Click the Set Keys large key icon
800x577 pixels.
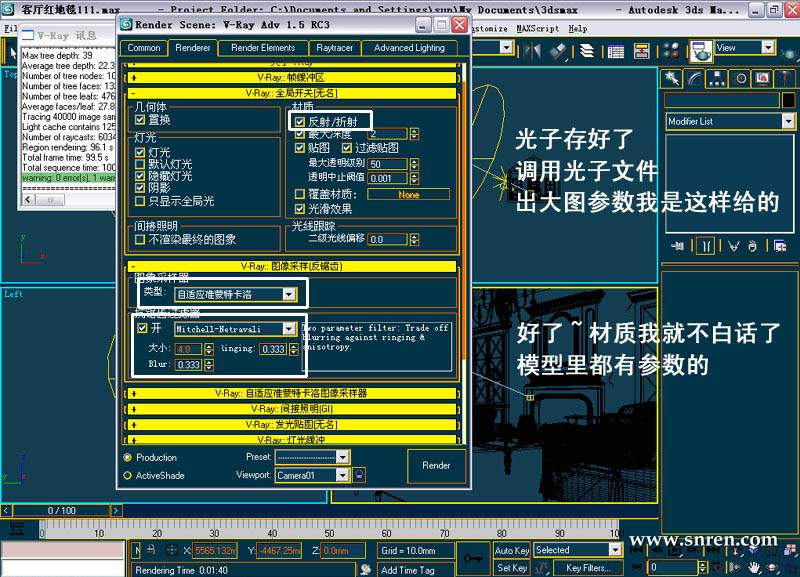[472, 559]
